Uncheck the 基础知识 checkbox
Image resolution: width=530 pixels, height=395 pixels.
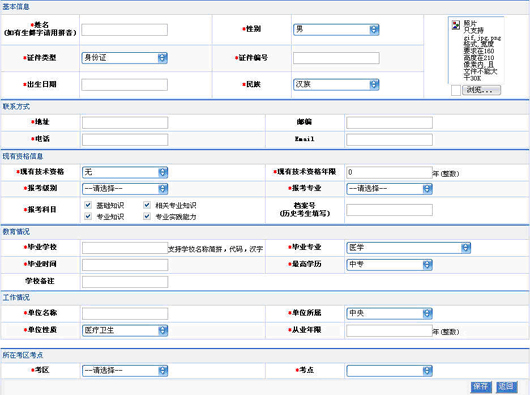88,205
